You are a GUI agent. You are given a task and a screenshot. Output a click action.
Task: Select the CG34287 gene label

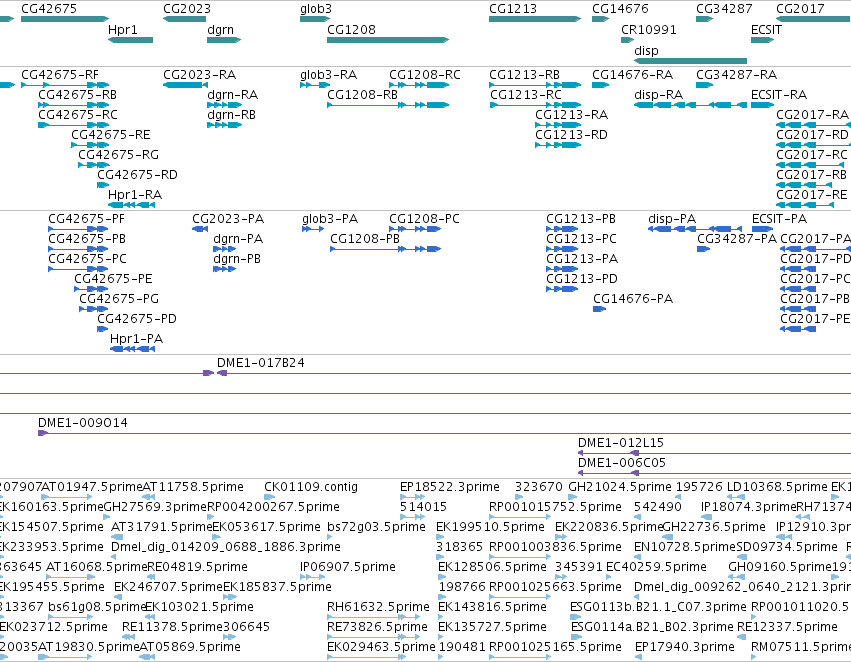coord(724,9)
